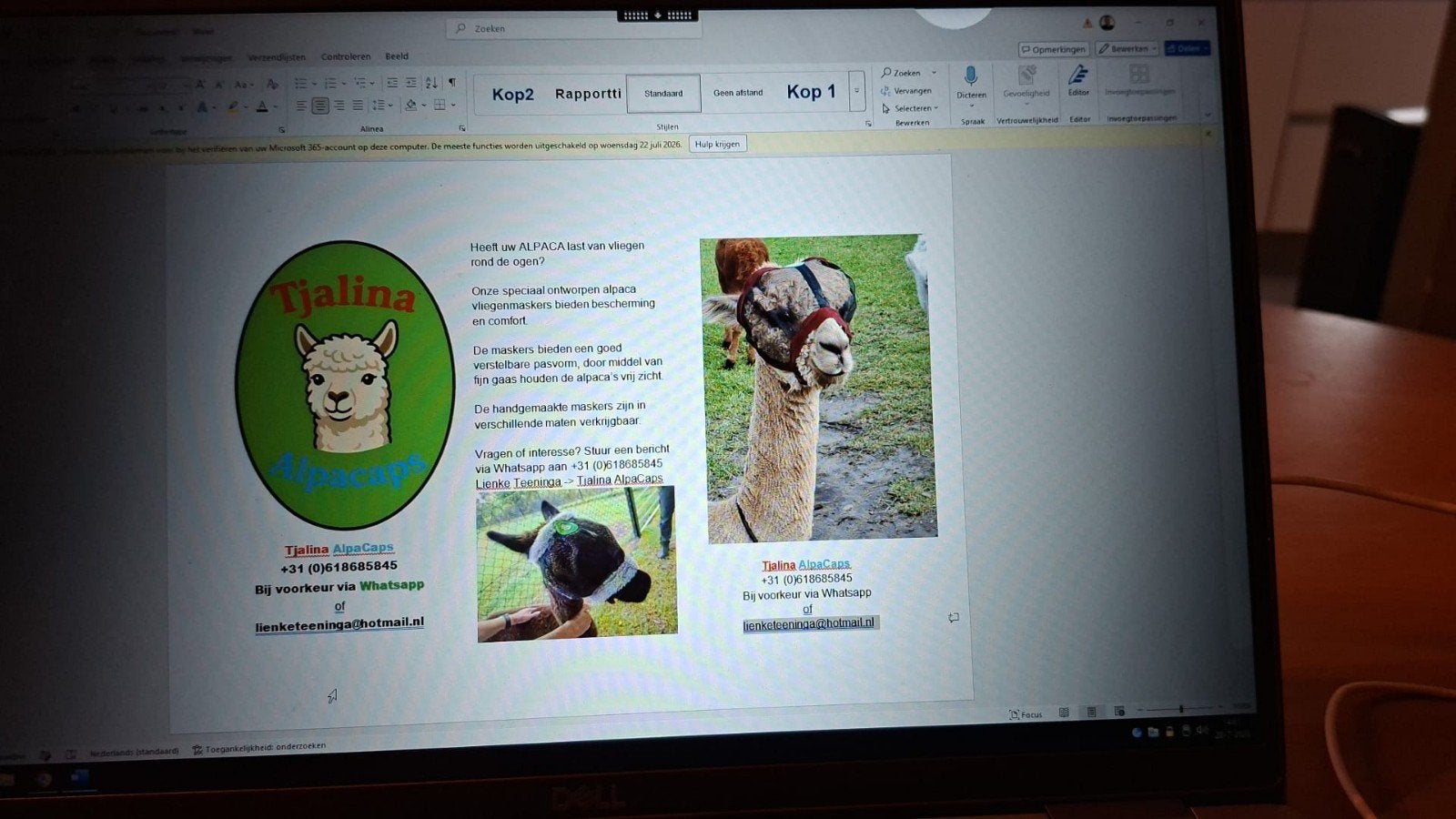Apply the font color

(x=262, y=107)
